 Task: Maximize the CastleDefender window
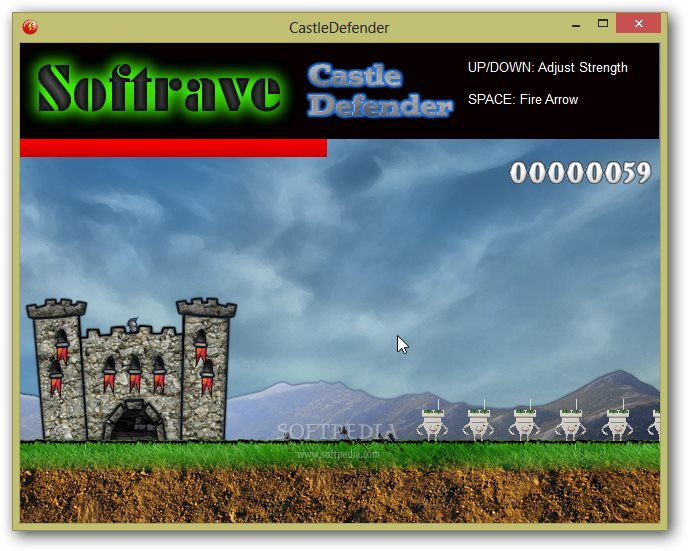603,24
